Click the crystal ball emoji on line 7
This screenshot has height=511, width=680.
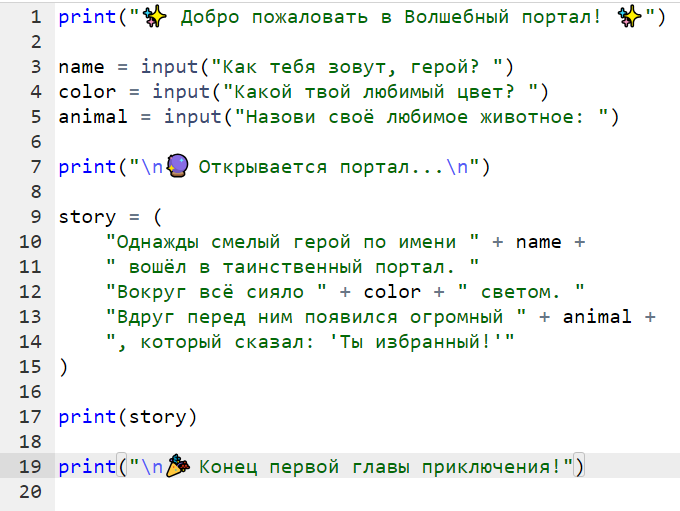tap(178, 166)
